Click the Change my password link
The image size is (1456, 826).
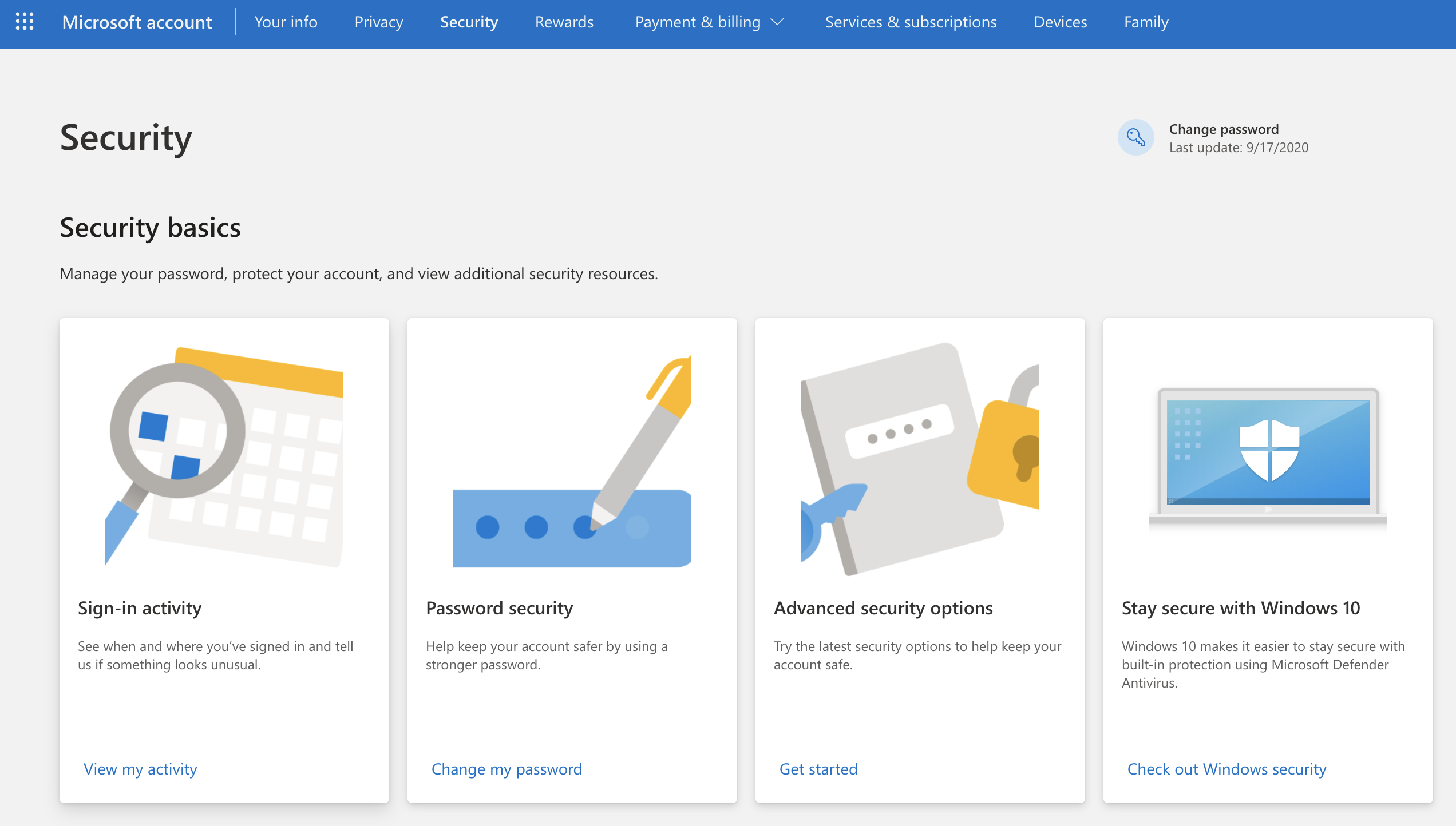pyautogui.click(x=507, y=769)
